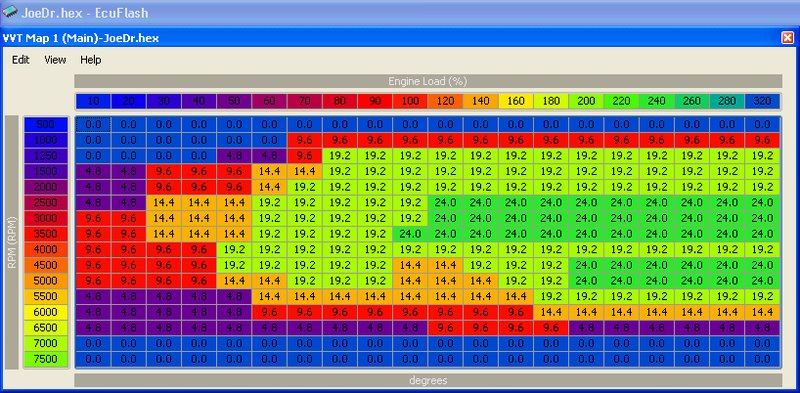Viewport: 800px width, 393px height.
Task: Select cell at 5500 RPM, load 50
Action: tap(234, 297)
